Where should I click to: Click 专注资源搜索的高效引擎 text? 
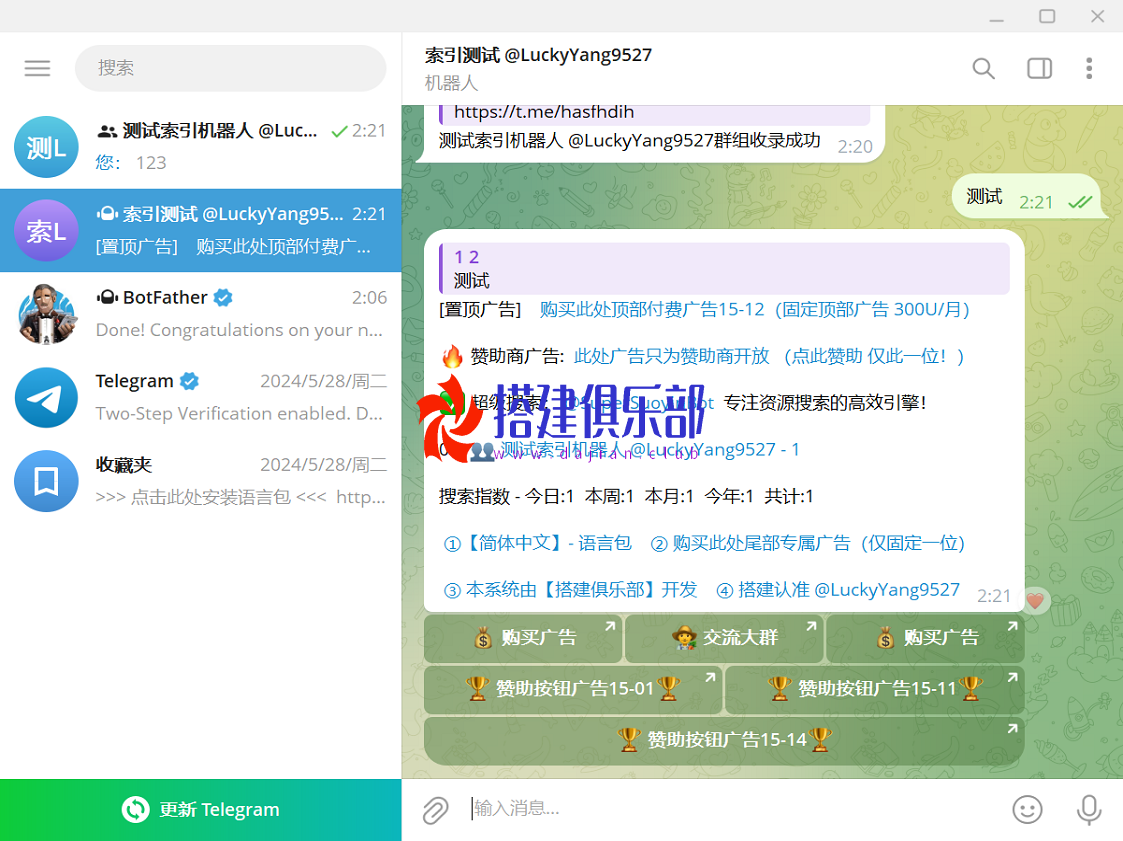pos(825,403)
